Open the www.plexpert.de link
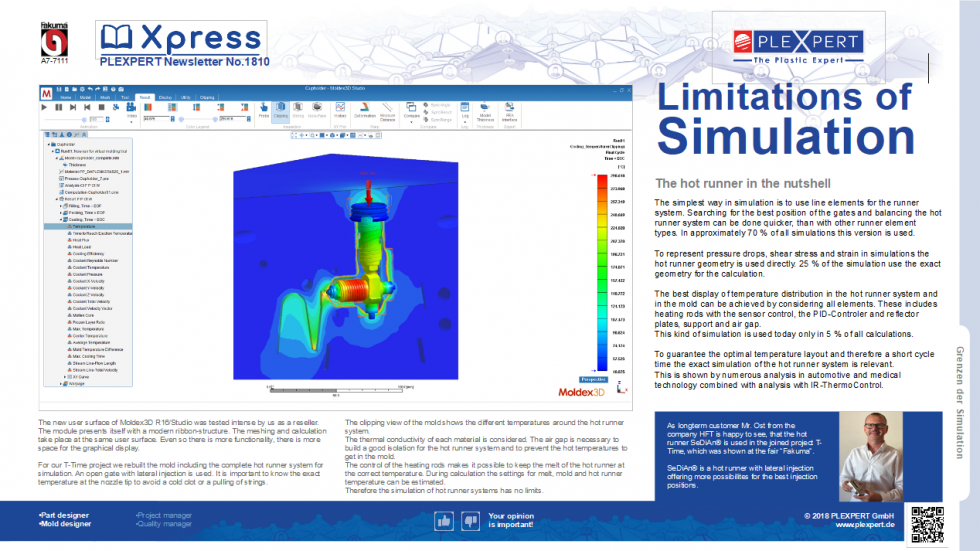Screen dimensions: 980x551 coord(864,524)
